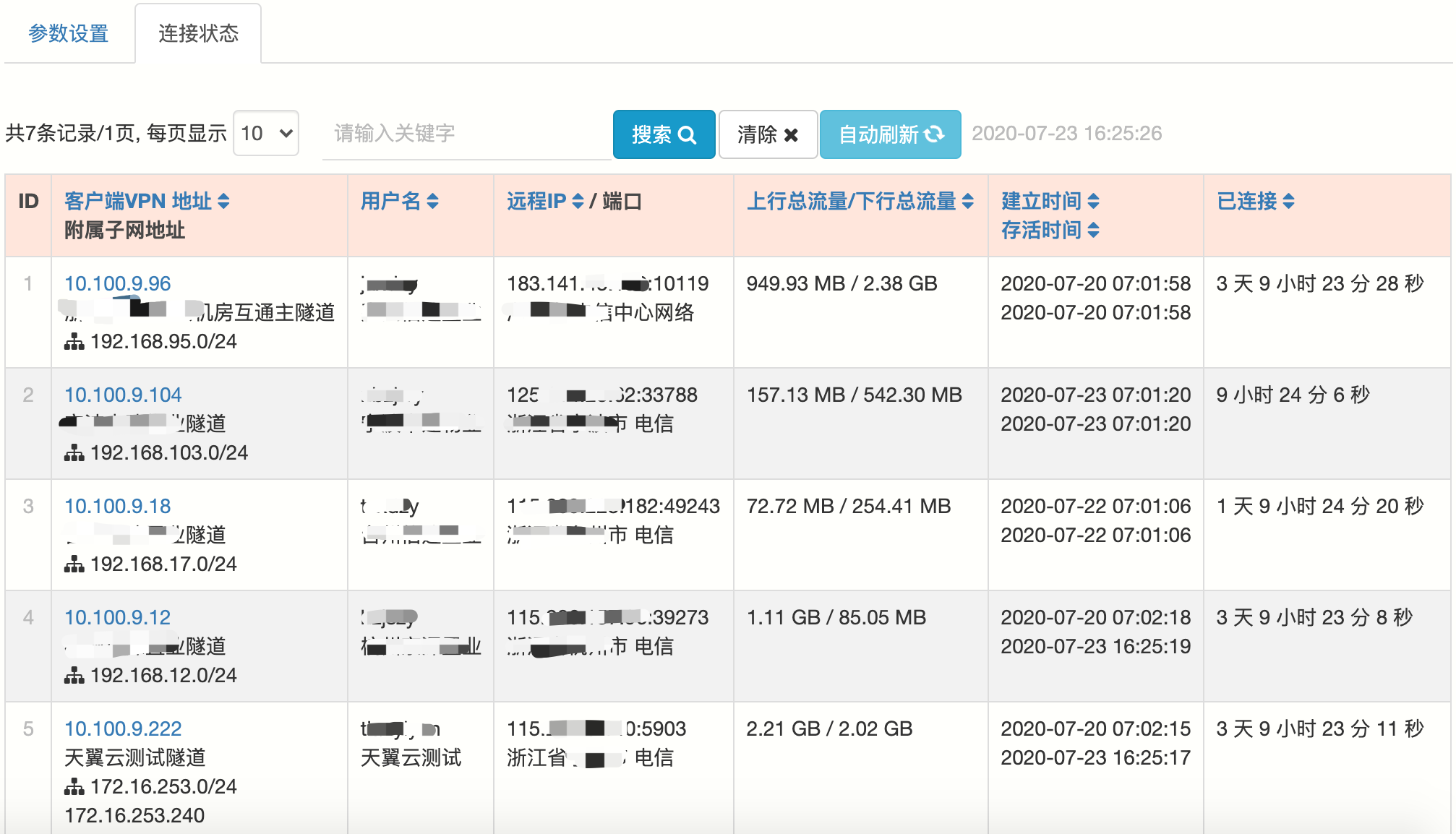Click sort arrows beside 客户端VPN 地址 header

pos(223,202)
